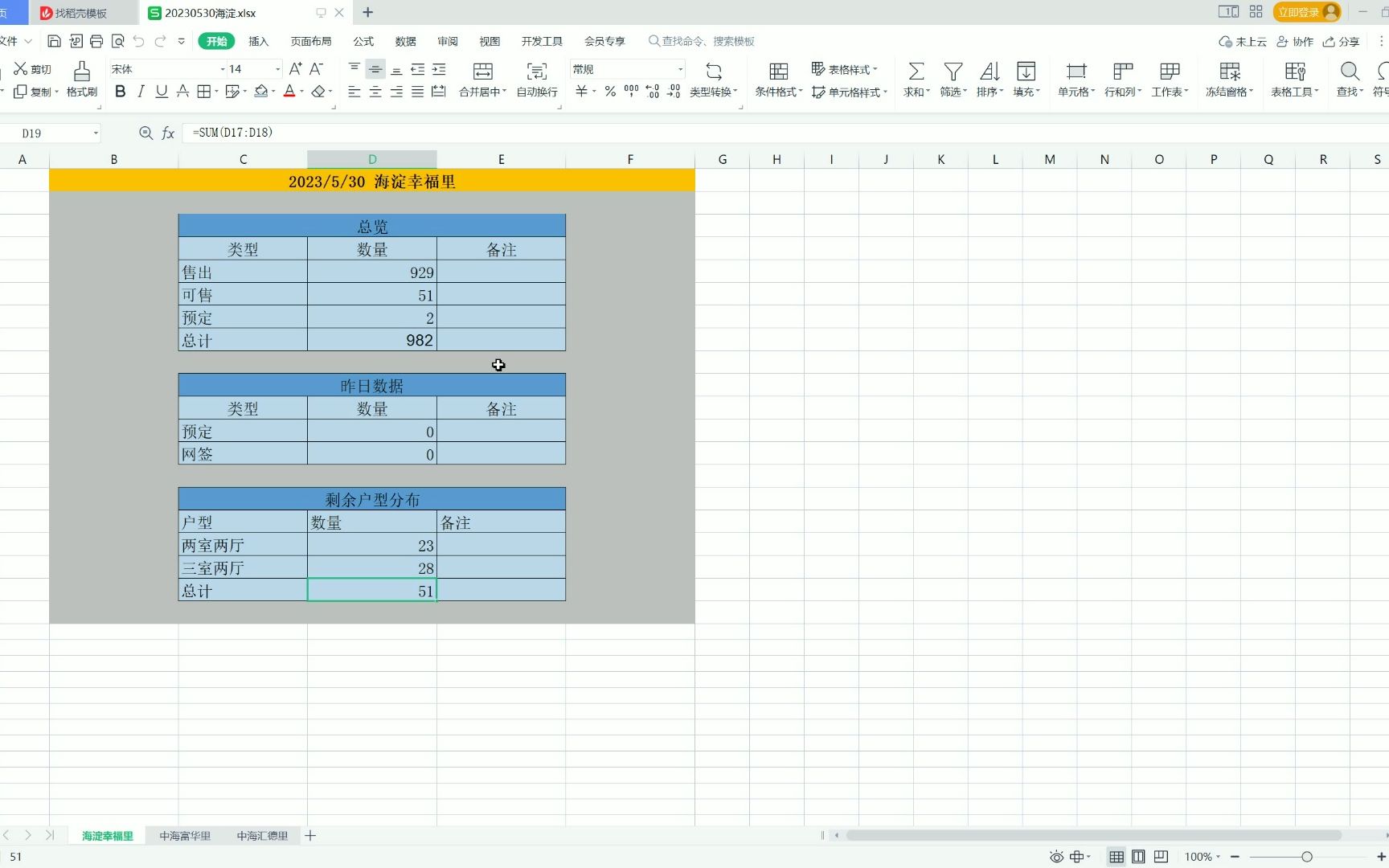
Task: Switch to Page Break Preview icon
Action: [x=1161, y=857]
